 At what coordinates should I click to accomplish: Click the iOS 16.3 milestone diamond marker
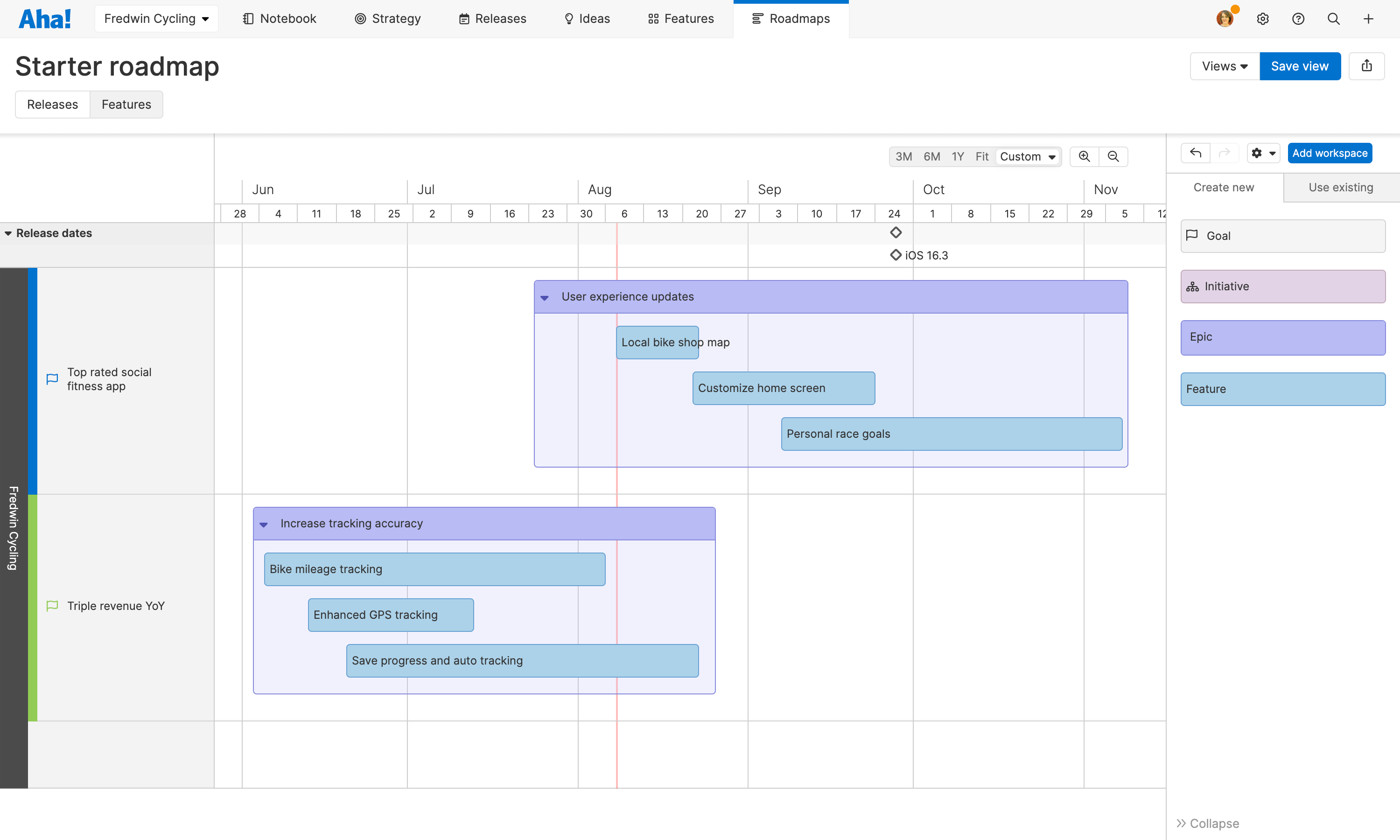(x=895, y=255)
